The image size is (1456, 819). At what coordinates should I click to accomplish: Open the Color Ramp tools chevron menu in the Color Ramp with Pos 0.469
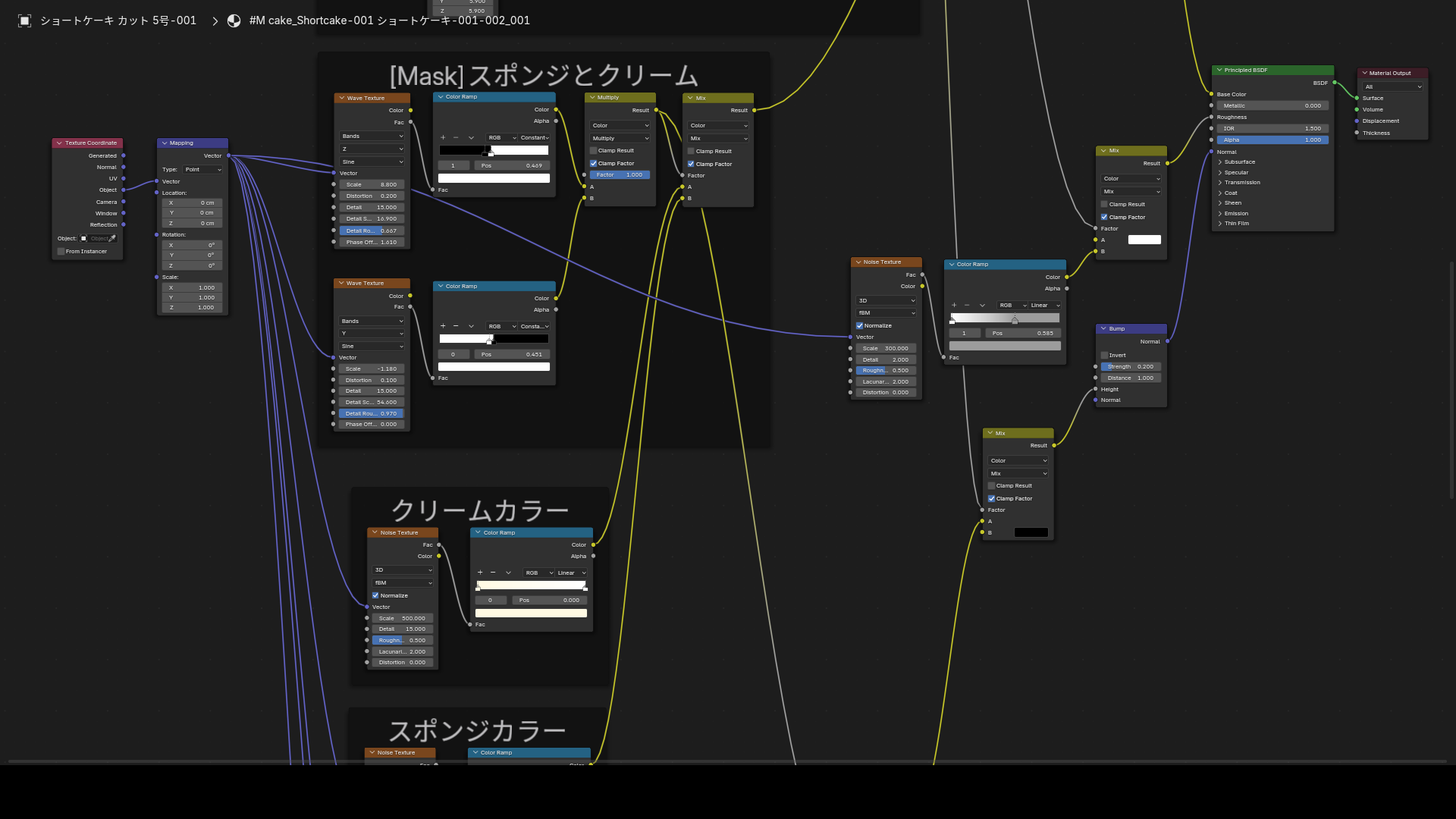click(x=471, y=137)
